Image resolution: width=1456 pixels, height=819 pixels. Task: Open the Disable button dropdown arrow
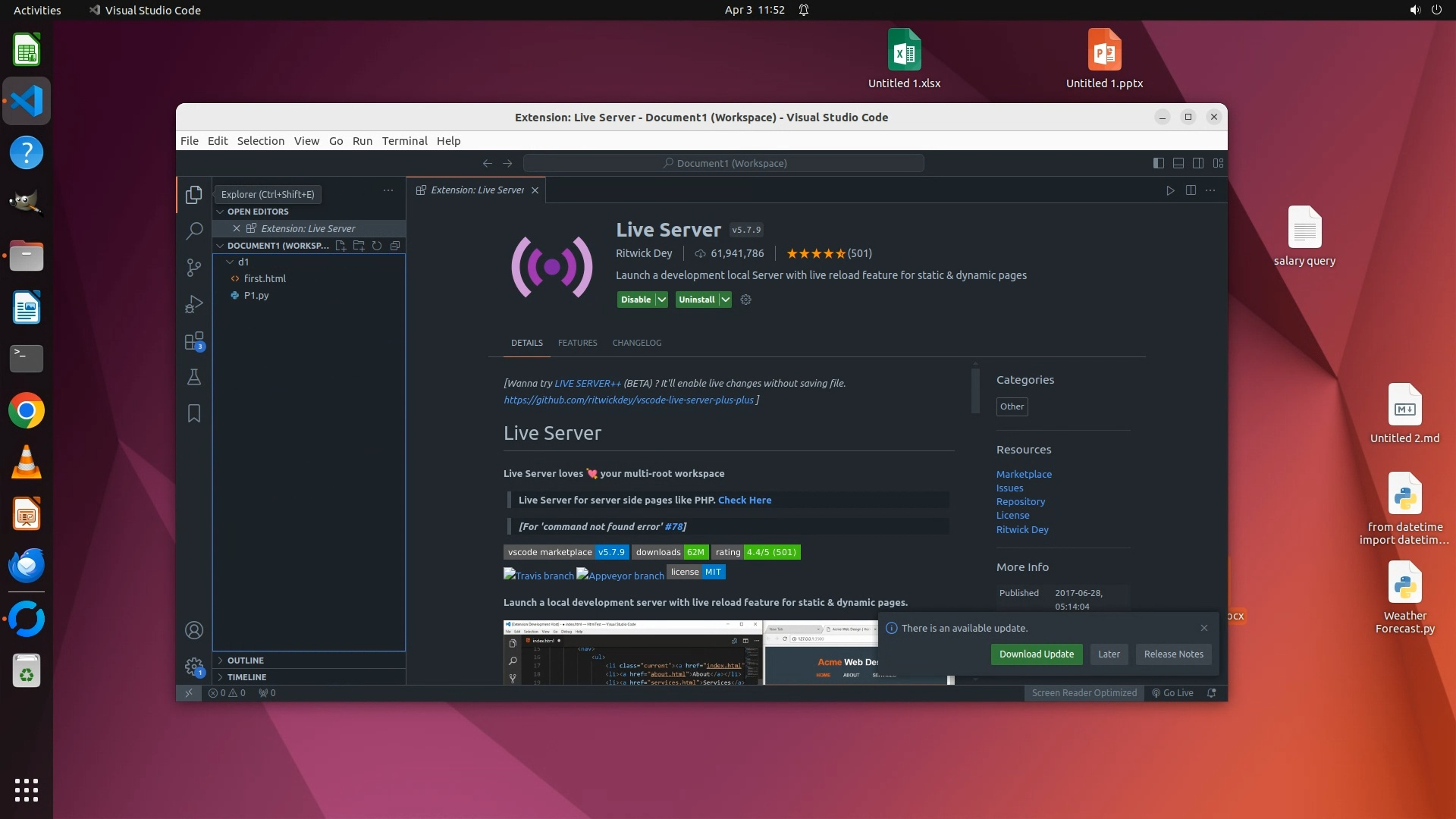coord(661,300)
